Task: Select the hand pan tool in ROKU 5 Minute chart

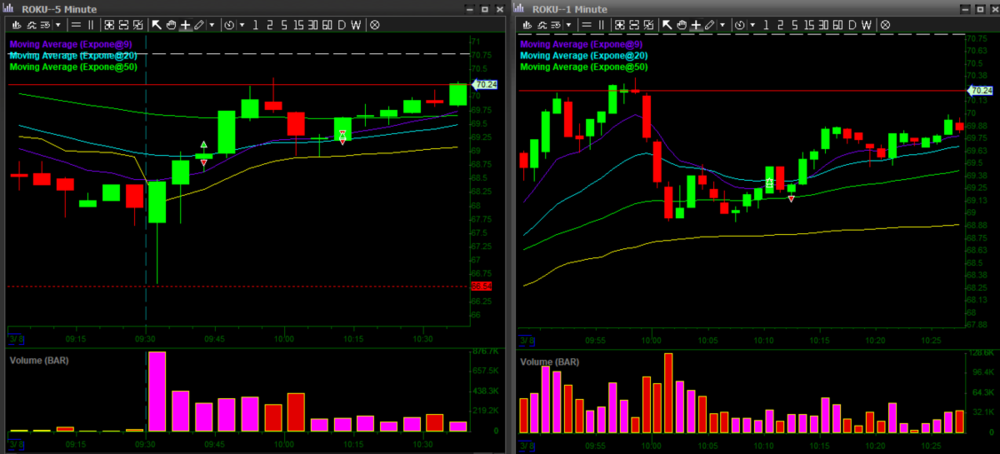Action: point(171,23)
